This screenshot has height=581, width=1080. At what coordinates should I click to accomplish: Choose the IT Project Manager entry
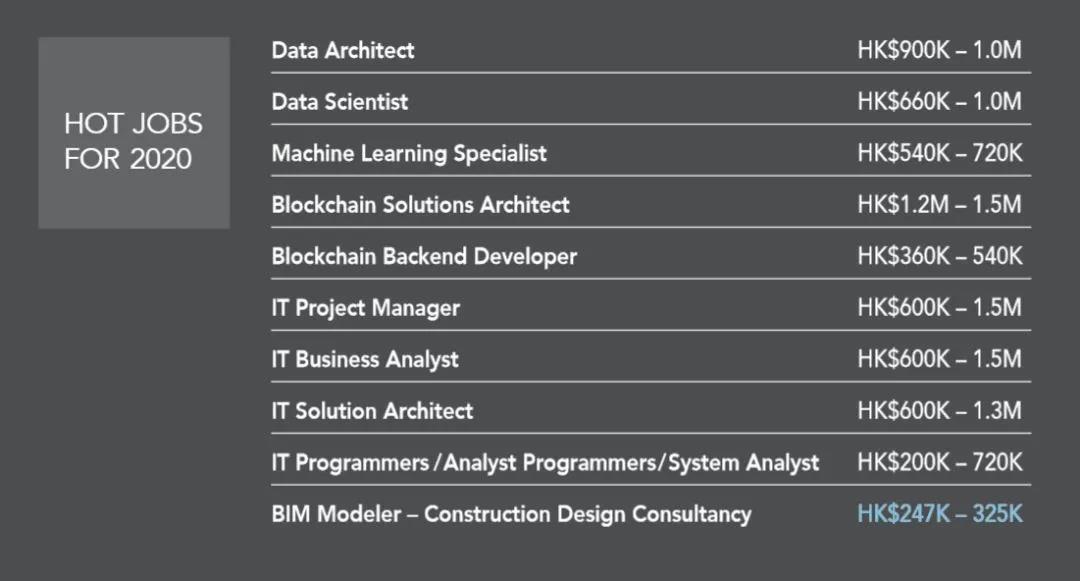366,308
